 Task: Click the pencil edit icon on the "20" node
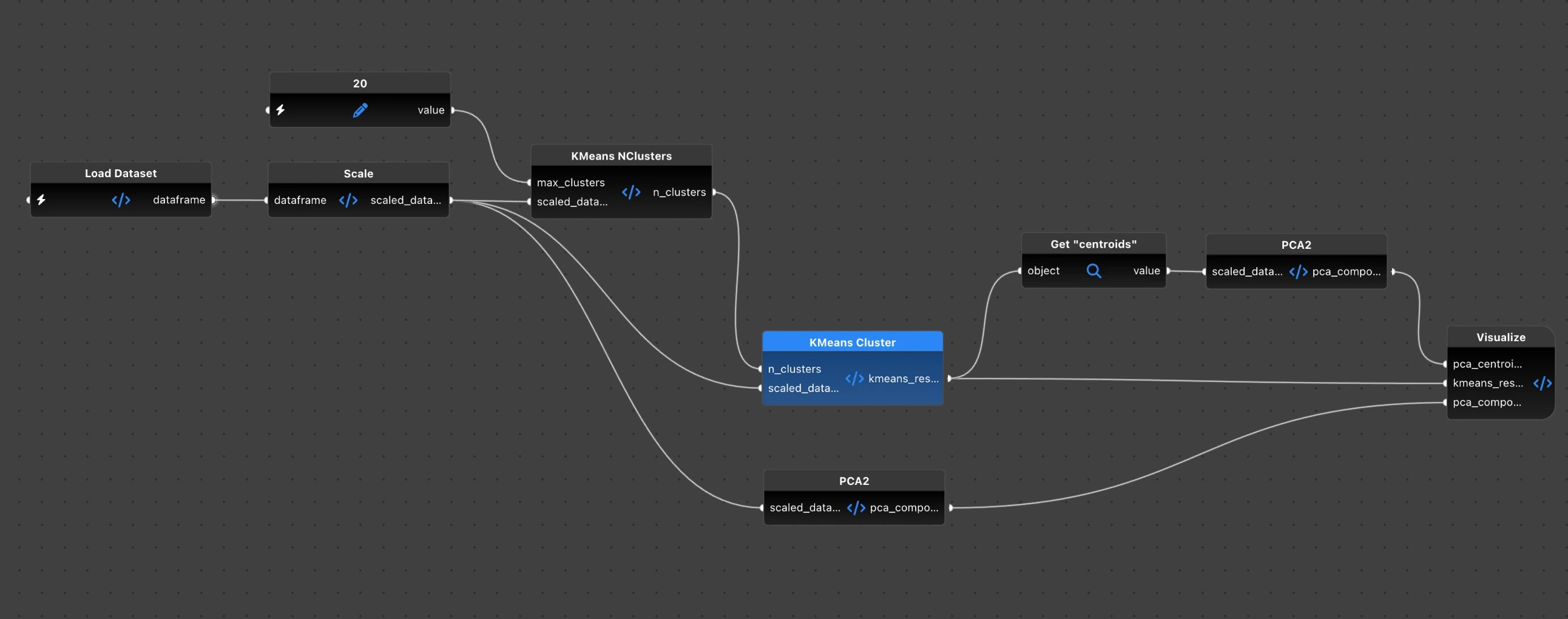pos(360,110)
